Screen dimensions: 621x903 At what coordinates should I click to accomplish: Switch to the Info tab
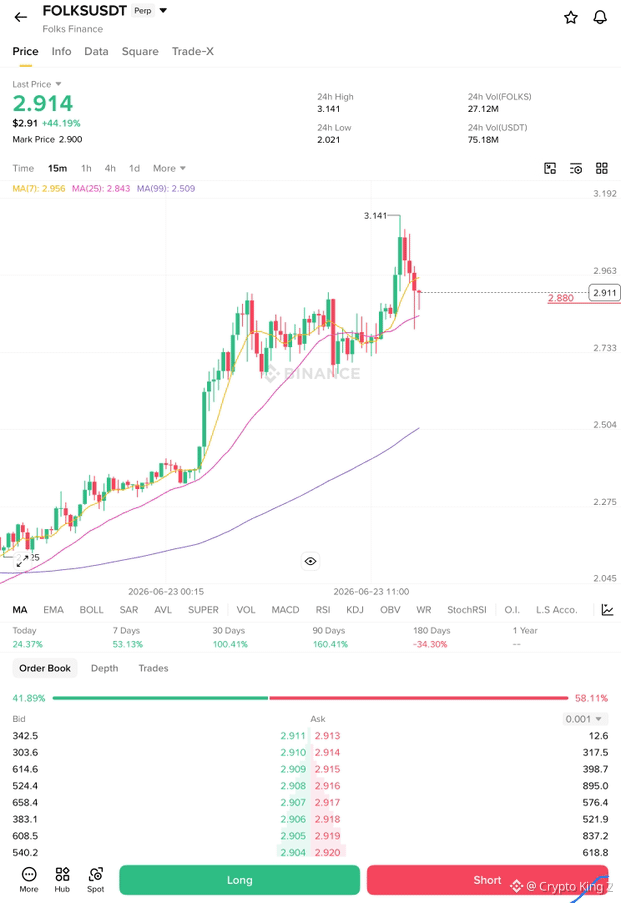coord(61,51)
